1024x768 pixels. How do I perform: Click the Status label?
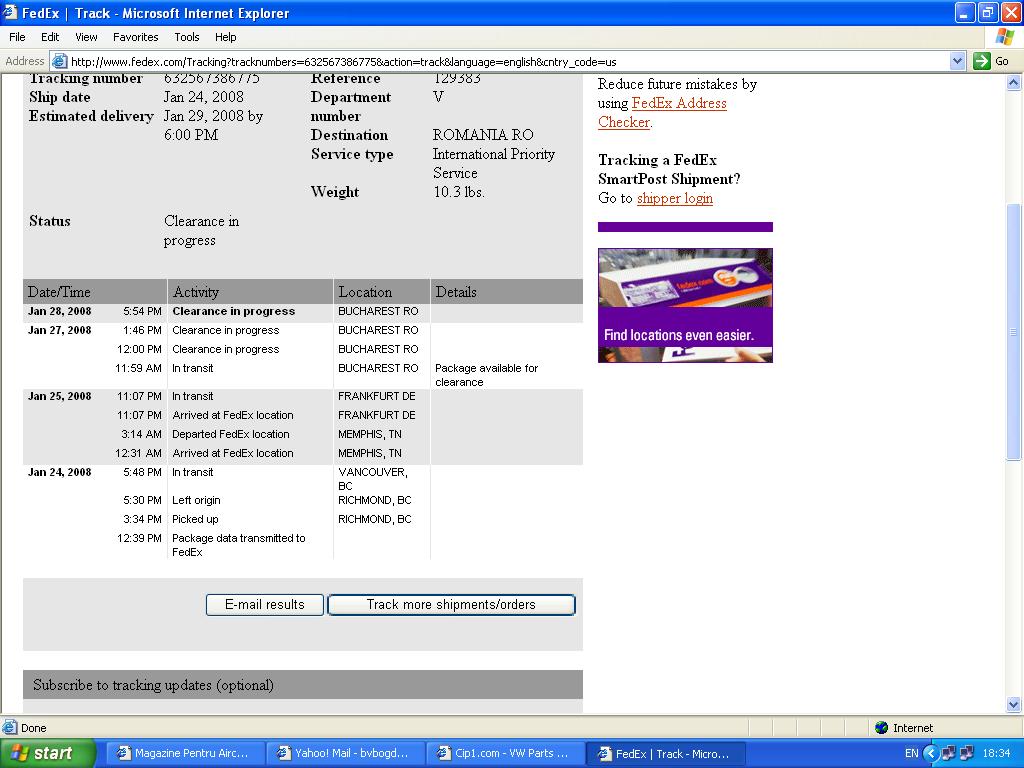(50, 221)
